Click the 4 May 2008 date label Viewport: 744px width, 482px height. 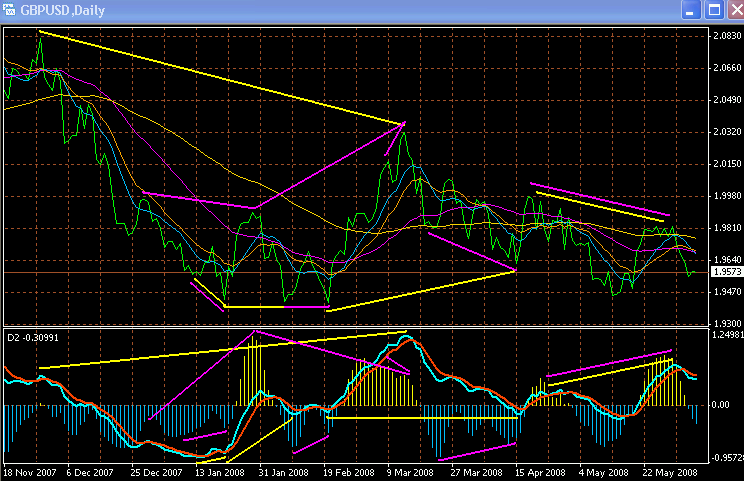click(604, 473)
